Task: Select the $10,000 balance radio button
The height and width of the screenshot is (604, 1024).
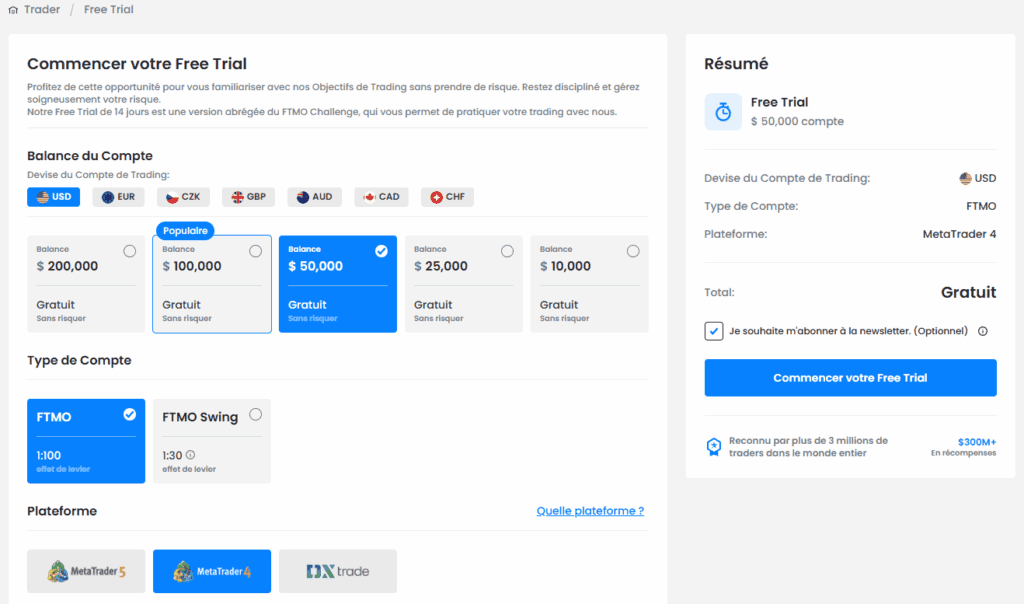Action: pyautogui.click(x=633, y=251)
